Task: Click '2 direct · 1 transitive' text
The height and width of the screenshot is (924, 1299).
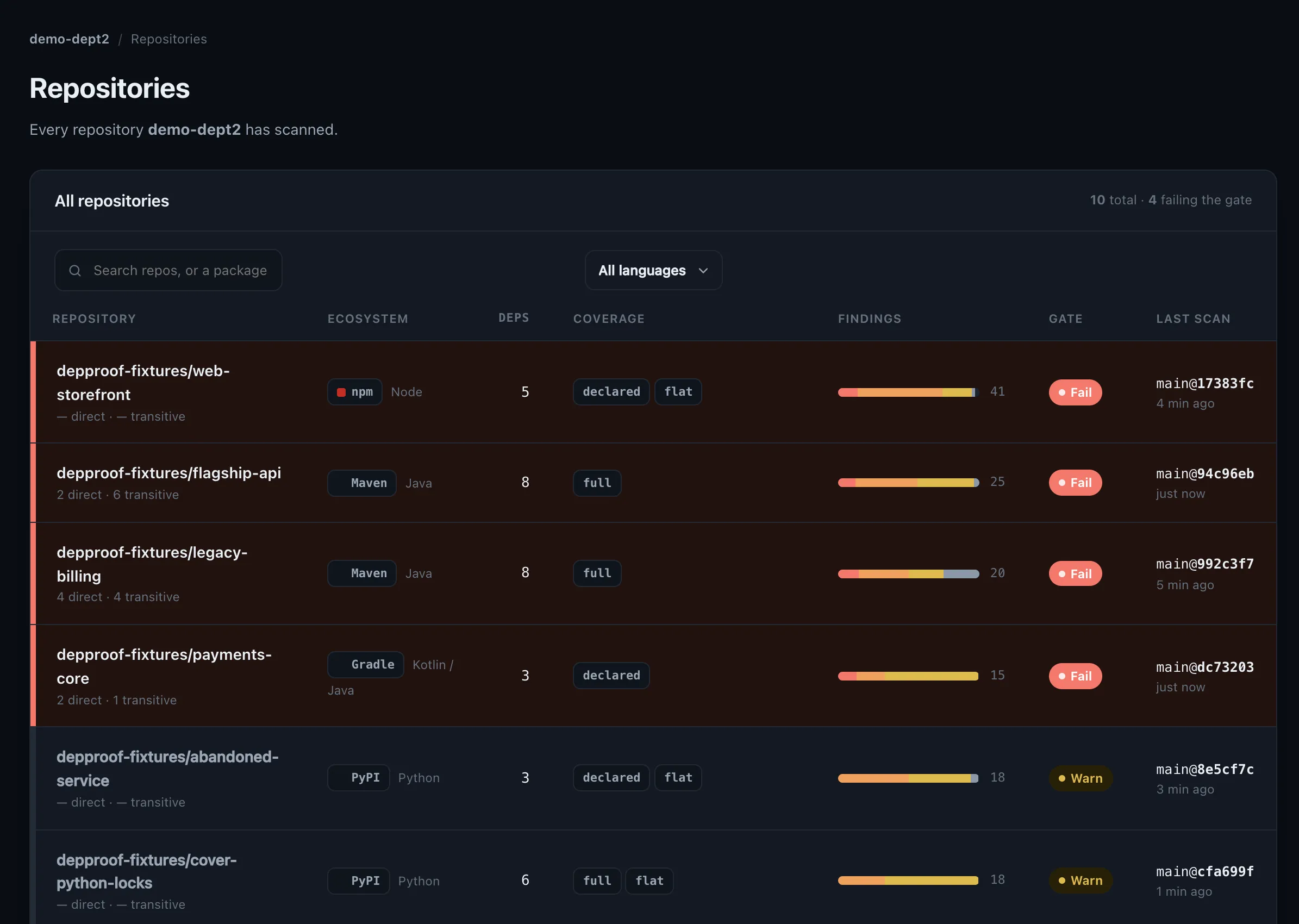Action: pos(117,701)
